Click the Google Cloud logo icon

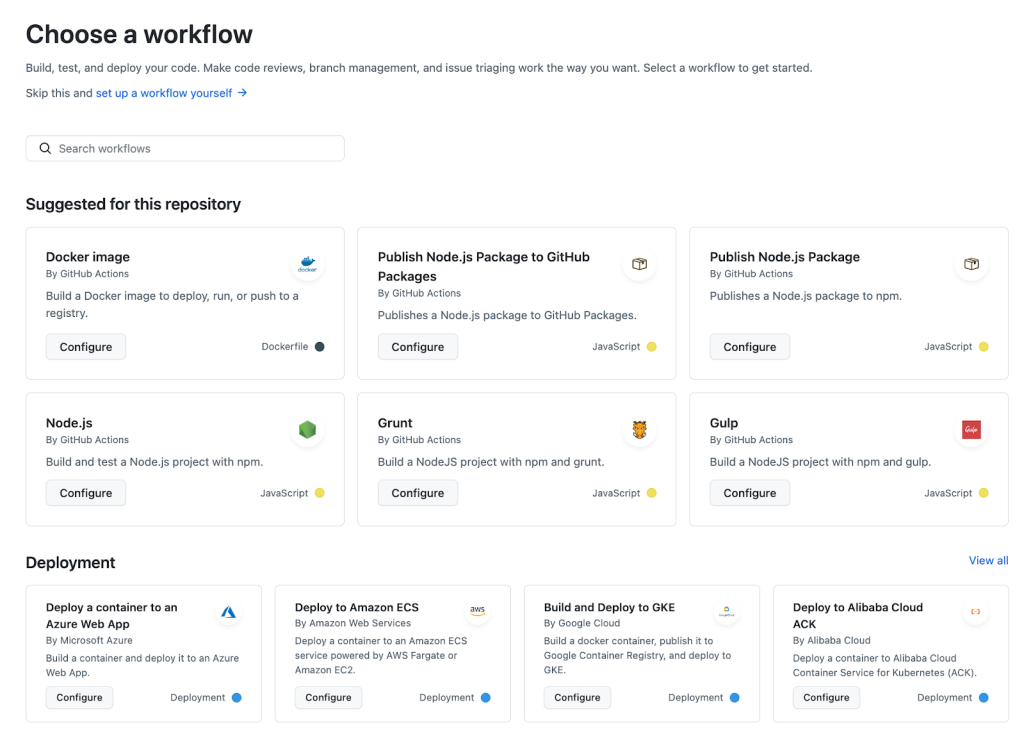click(x=726, y=612)
